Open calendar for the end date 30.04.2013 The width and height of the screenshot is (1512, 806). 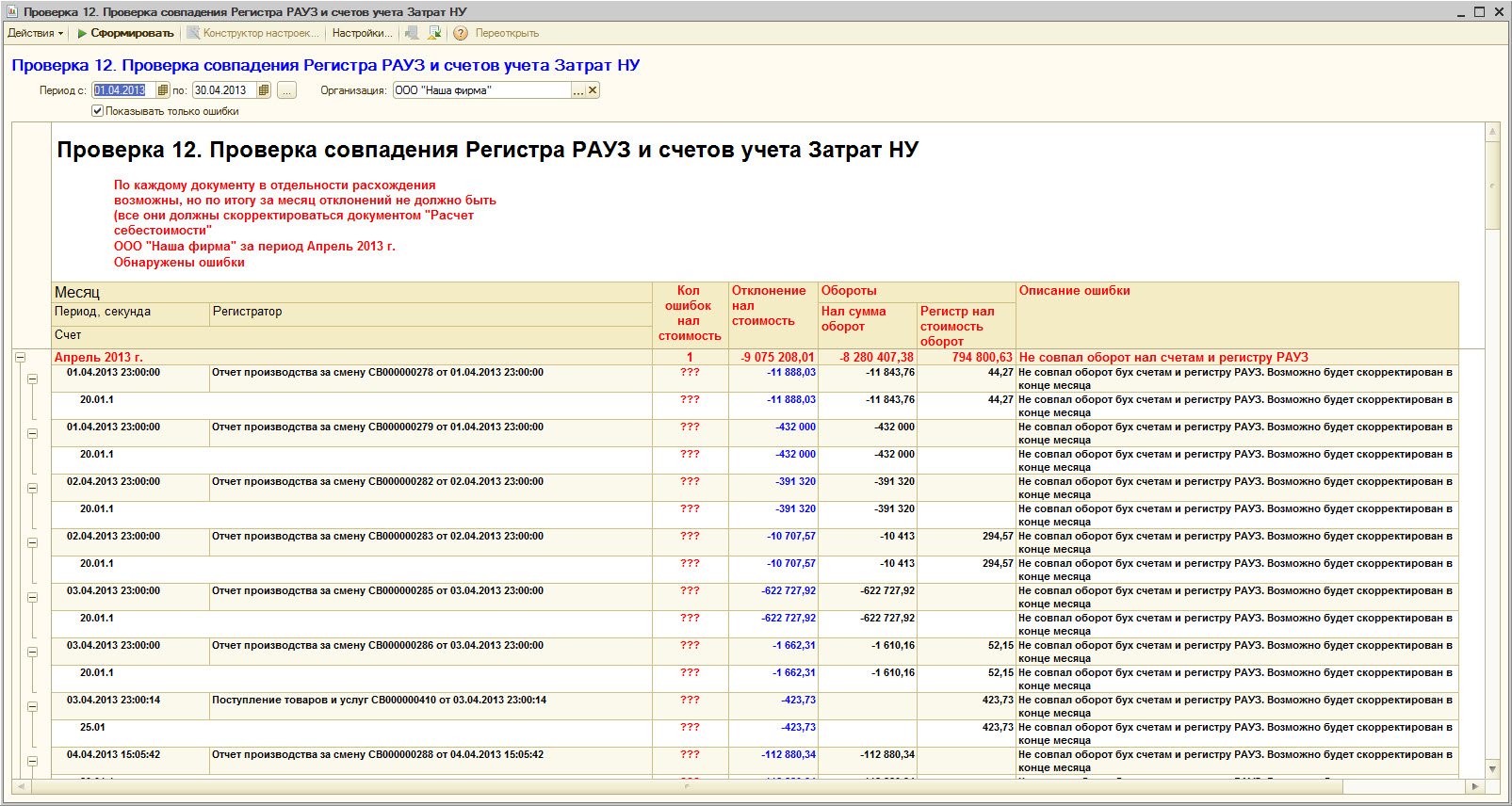(264, 90)
